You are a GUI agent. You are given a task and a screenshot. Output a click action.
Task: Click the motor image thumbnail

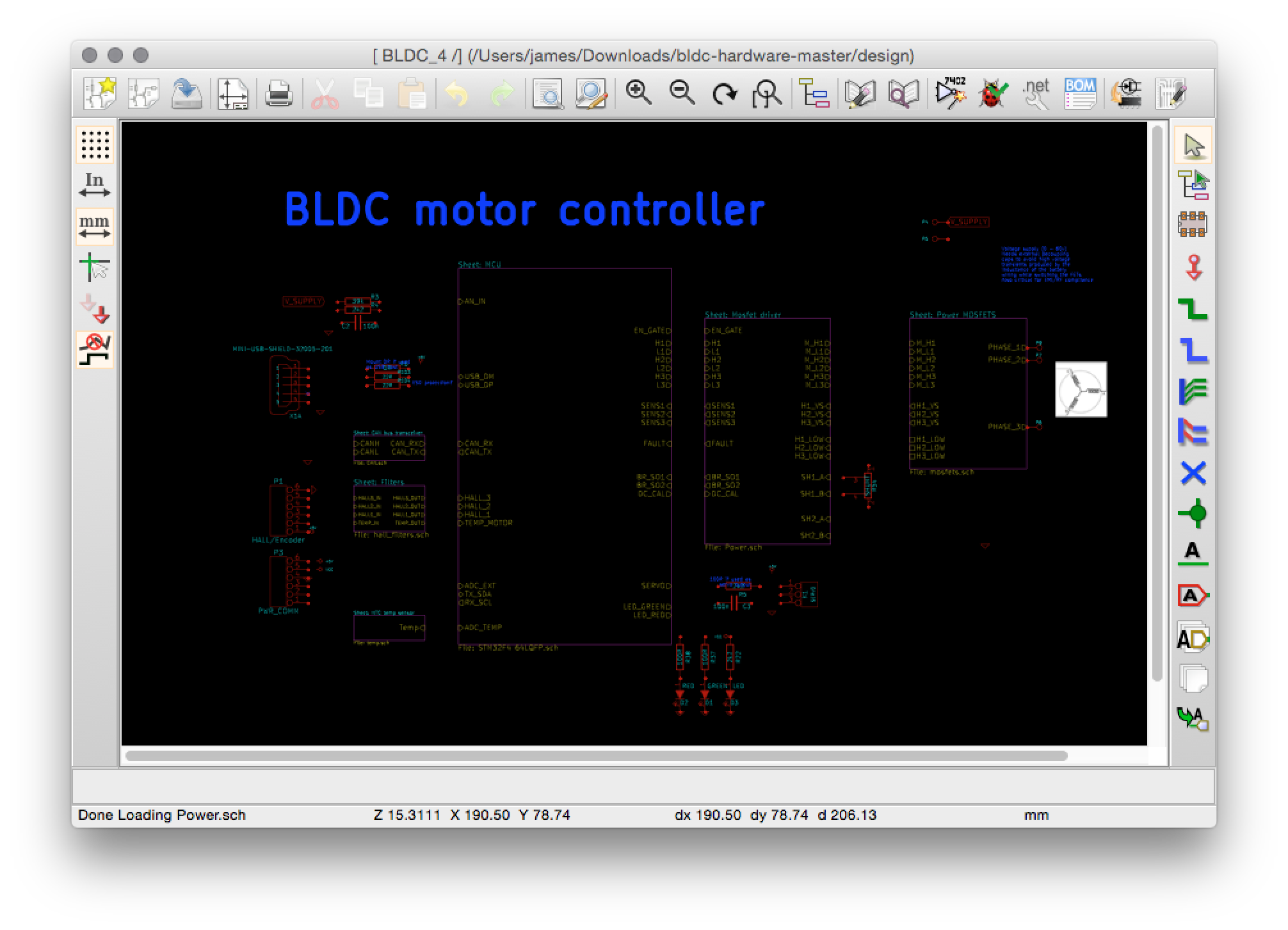1081,389
